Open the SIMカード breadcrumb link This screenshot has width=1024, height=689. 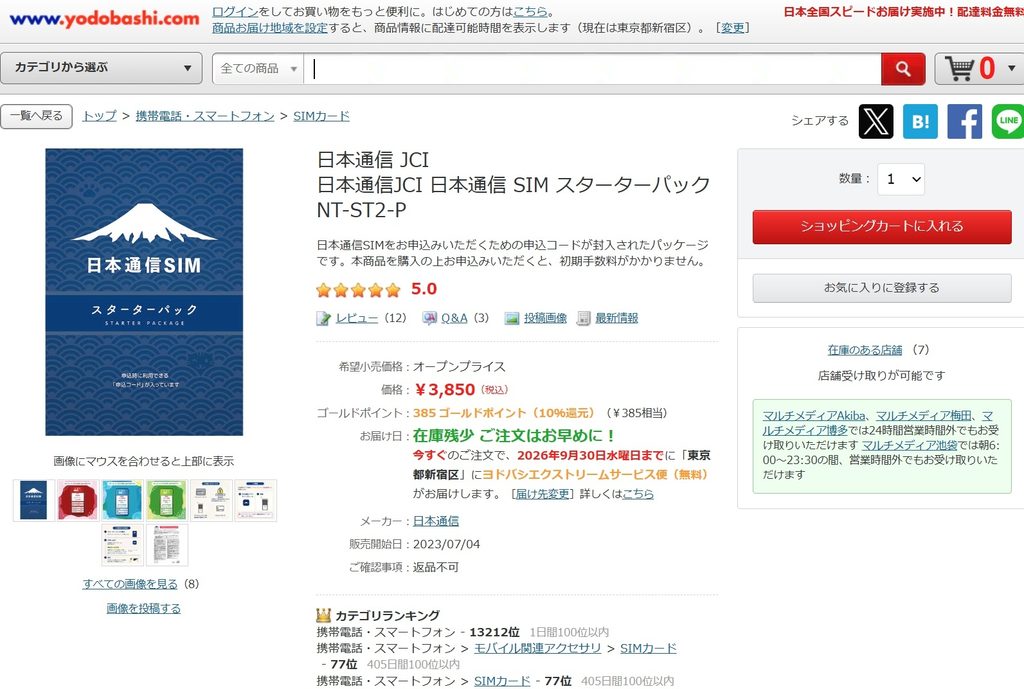coord(321,116)
